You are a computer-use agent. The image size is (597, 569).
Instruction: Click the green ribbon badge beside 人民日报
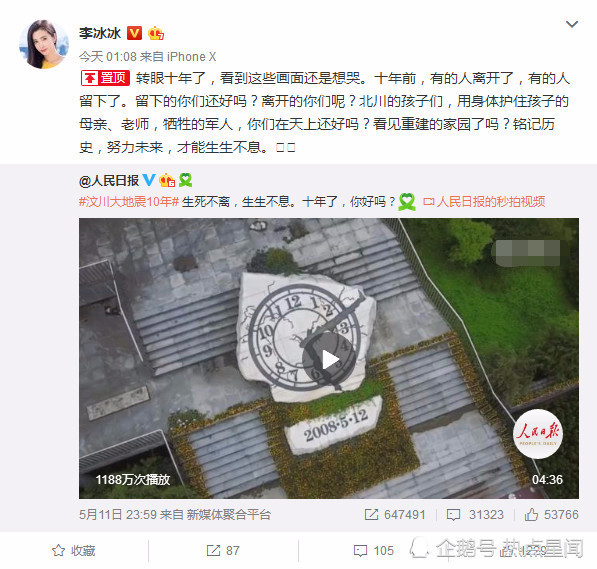[x=185, y=180]
